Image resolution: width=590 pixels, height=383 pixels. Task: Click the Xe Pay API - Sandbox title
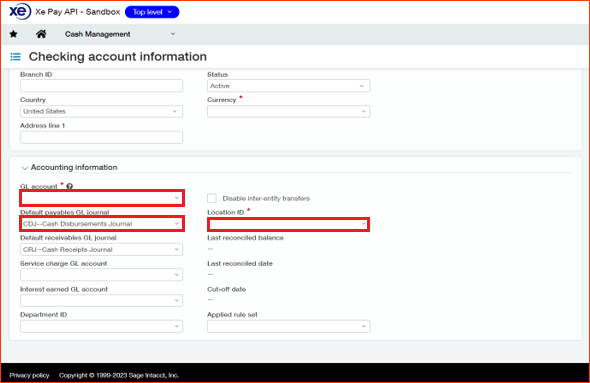click(x=78, y=12)
